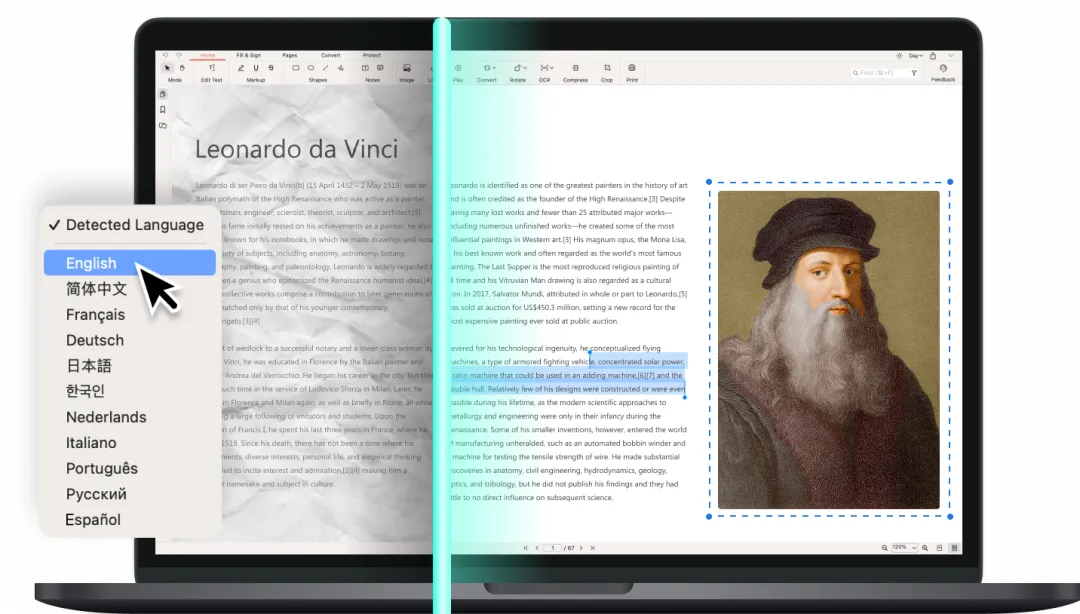This screenshot has width=1080, height=614.
Task: Zoom in with magnifier plus icon
Action: point(925,548)
